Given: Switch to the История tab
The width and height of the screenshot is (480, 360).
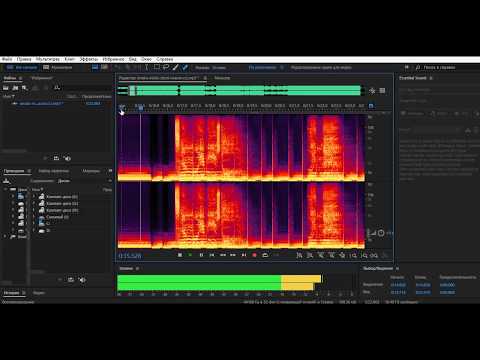Looking at the screenshot, I should point(12,293).
